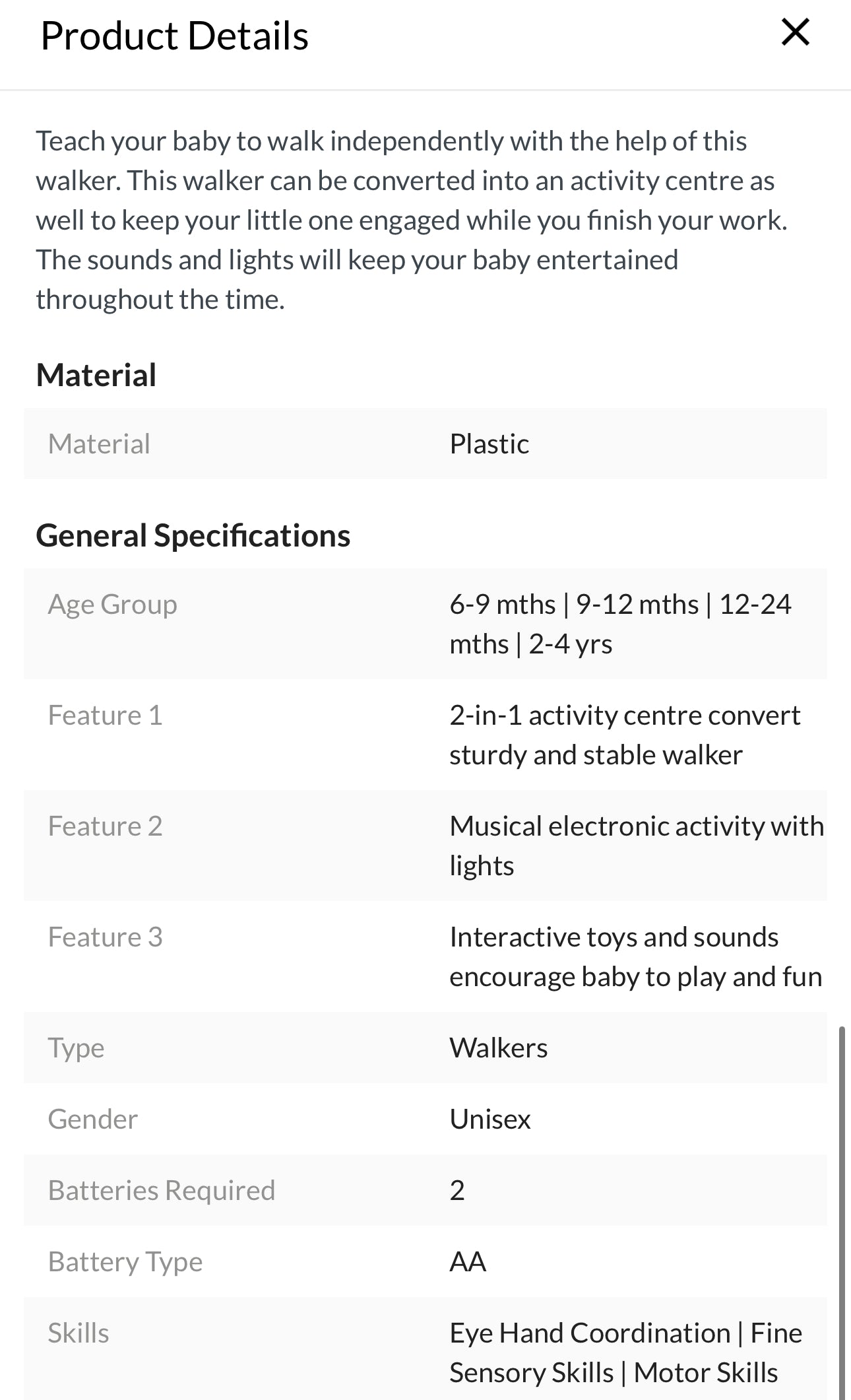Image resolution: width=851 pixels, height=1400 pixels.
Task: Click the Feature 3 label
Action: click(105, 937)
